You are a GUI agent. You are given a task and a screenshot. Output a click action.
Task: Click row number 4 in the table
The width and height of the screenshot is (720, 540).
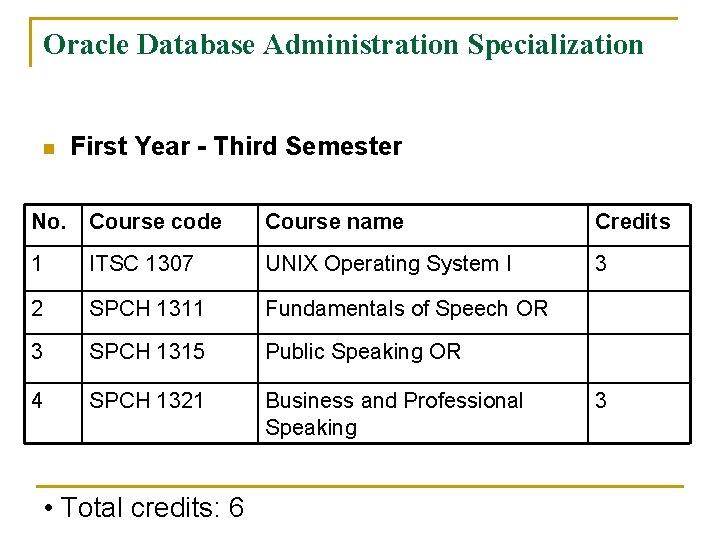(x=38, y=401)
